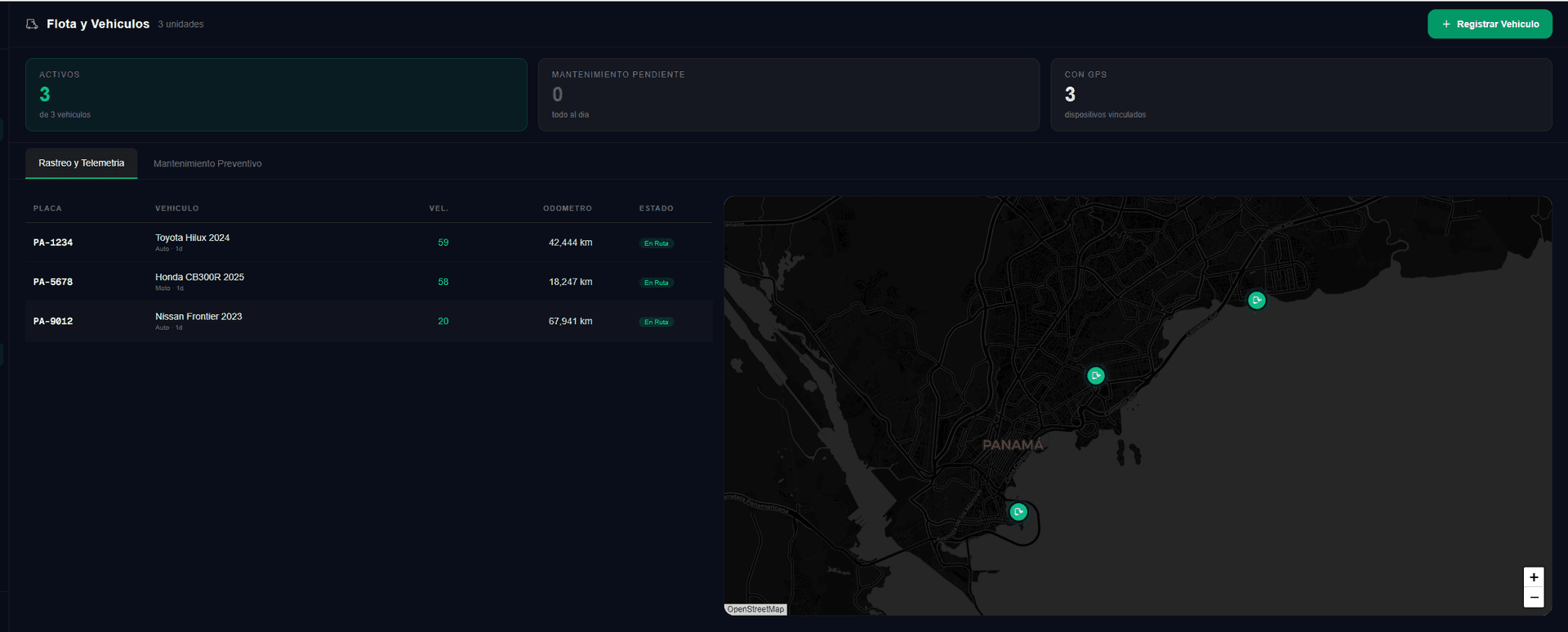Click the Registrar Vehiculo button
This screenshot has height=632, width=1568.
[1490, 24]
